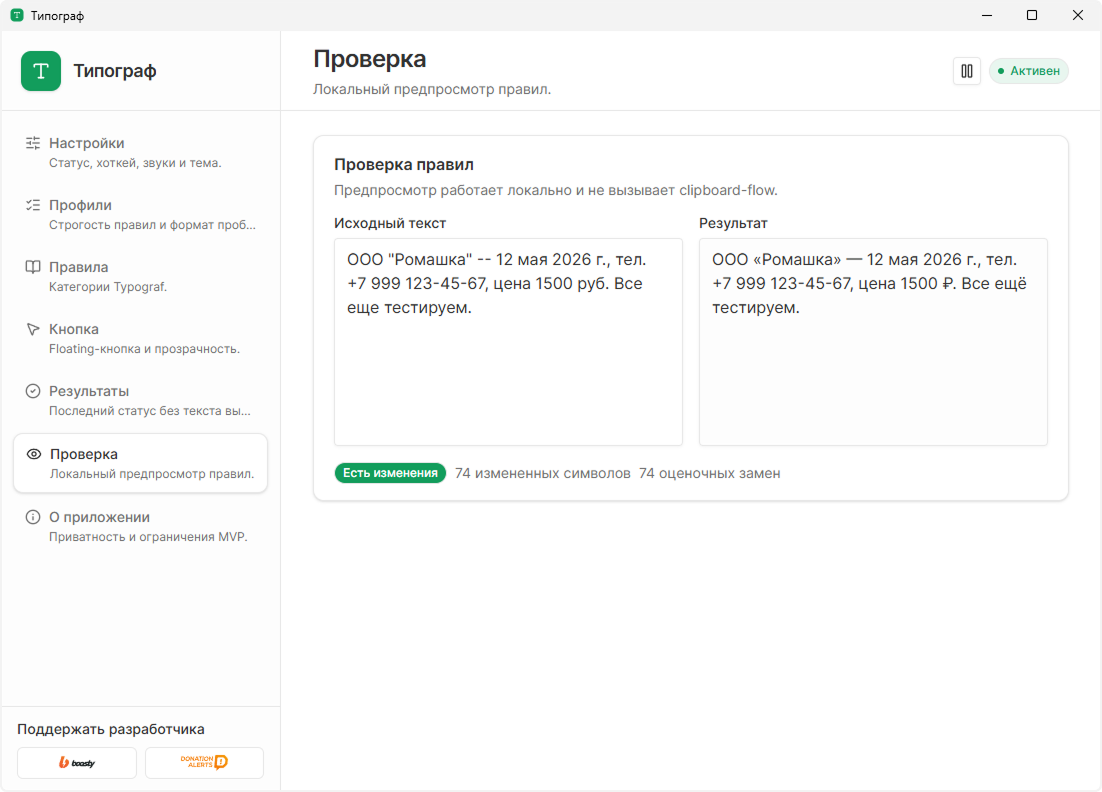Switch to the Профили section
Image resolution: width=1102 pixels, height=792 pixels.
[x=141, y=214]
